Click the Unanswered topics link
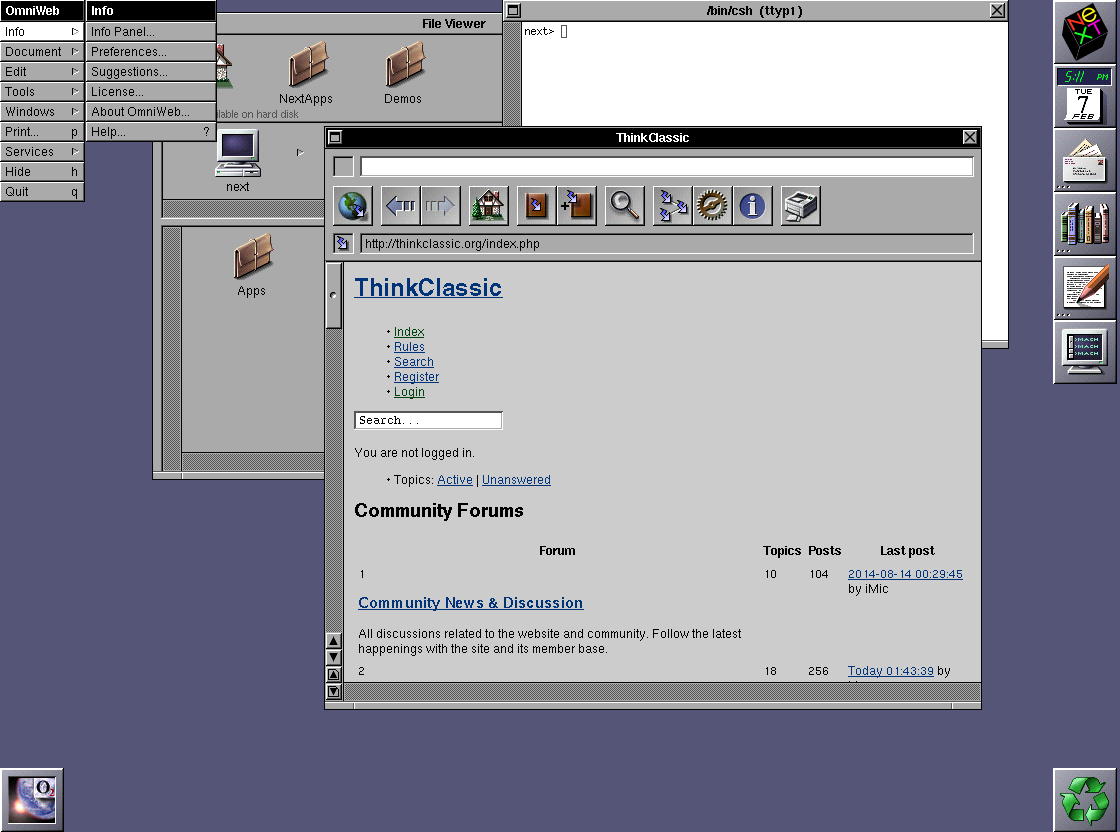The image size is (1120, 832). click(x=516, y=480)
